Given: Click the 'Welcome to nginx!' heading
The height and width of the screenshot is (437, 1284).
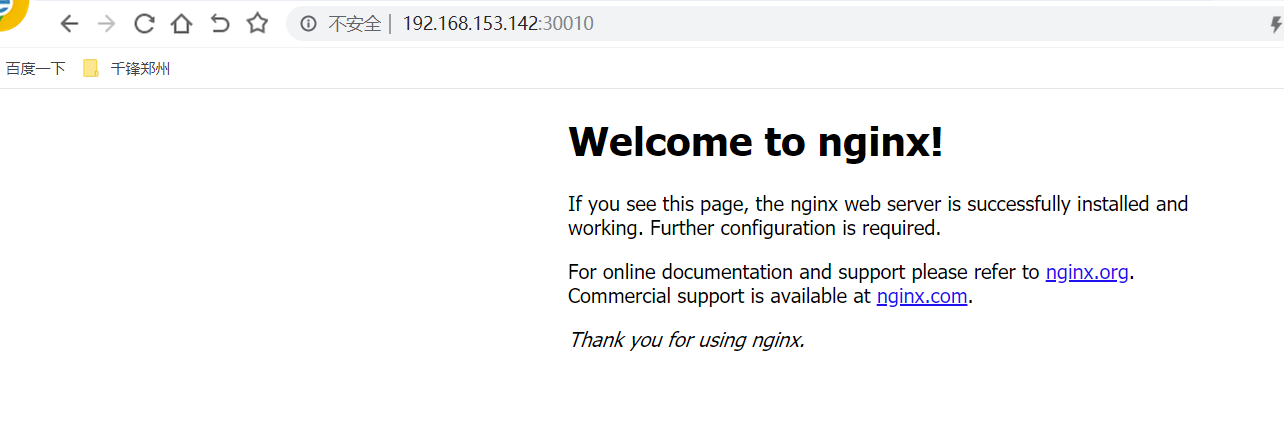Looking at the screenshot, I should pos(756,142).
